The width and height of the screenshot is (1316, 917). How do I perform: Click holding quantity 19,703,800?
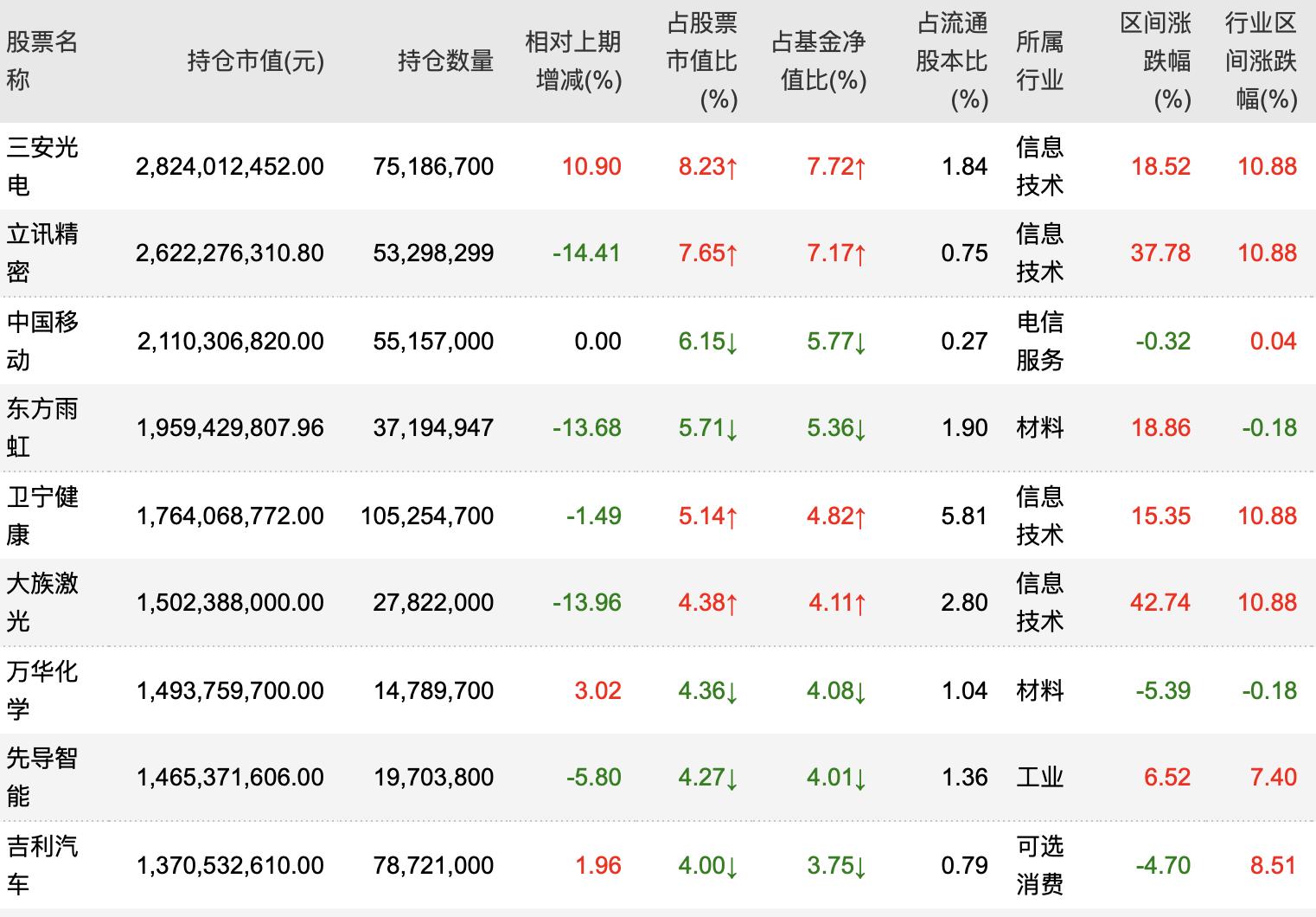[433, 777]
